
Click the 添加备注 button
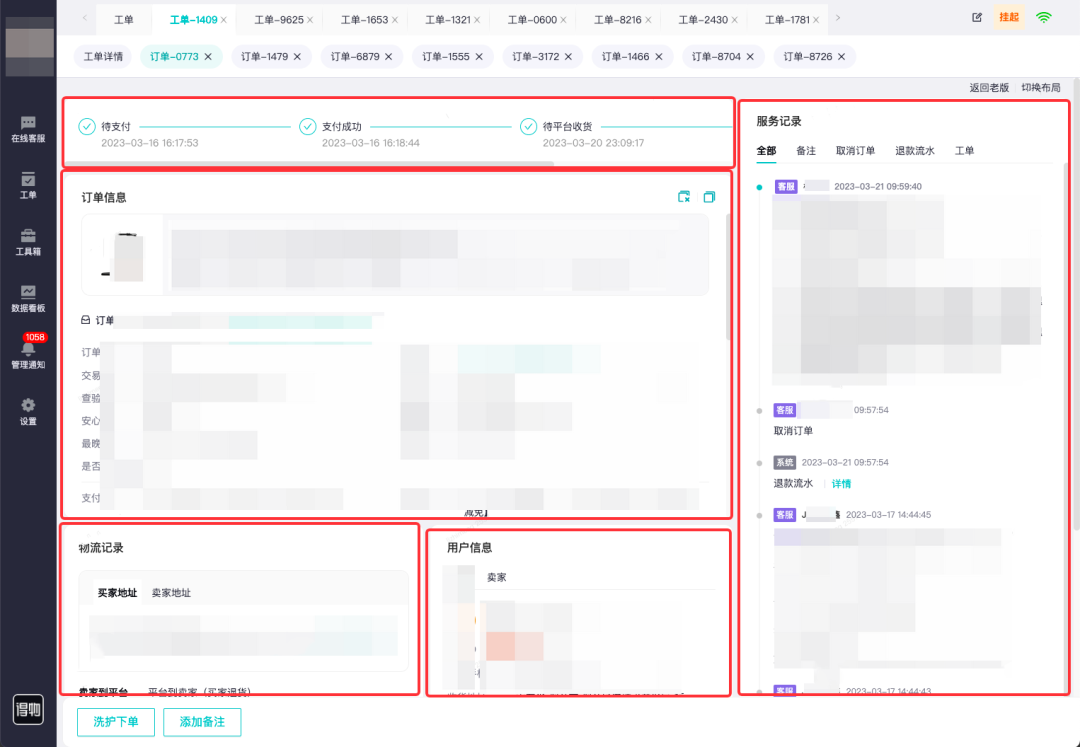202,722
